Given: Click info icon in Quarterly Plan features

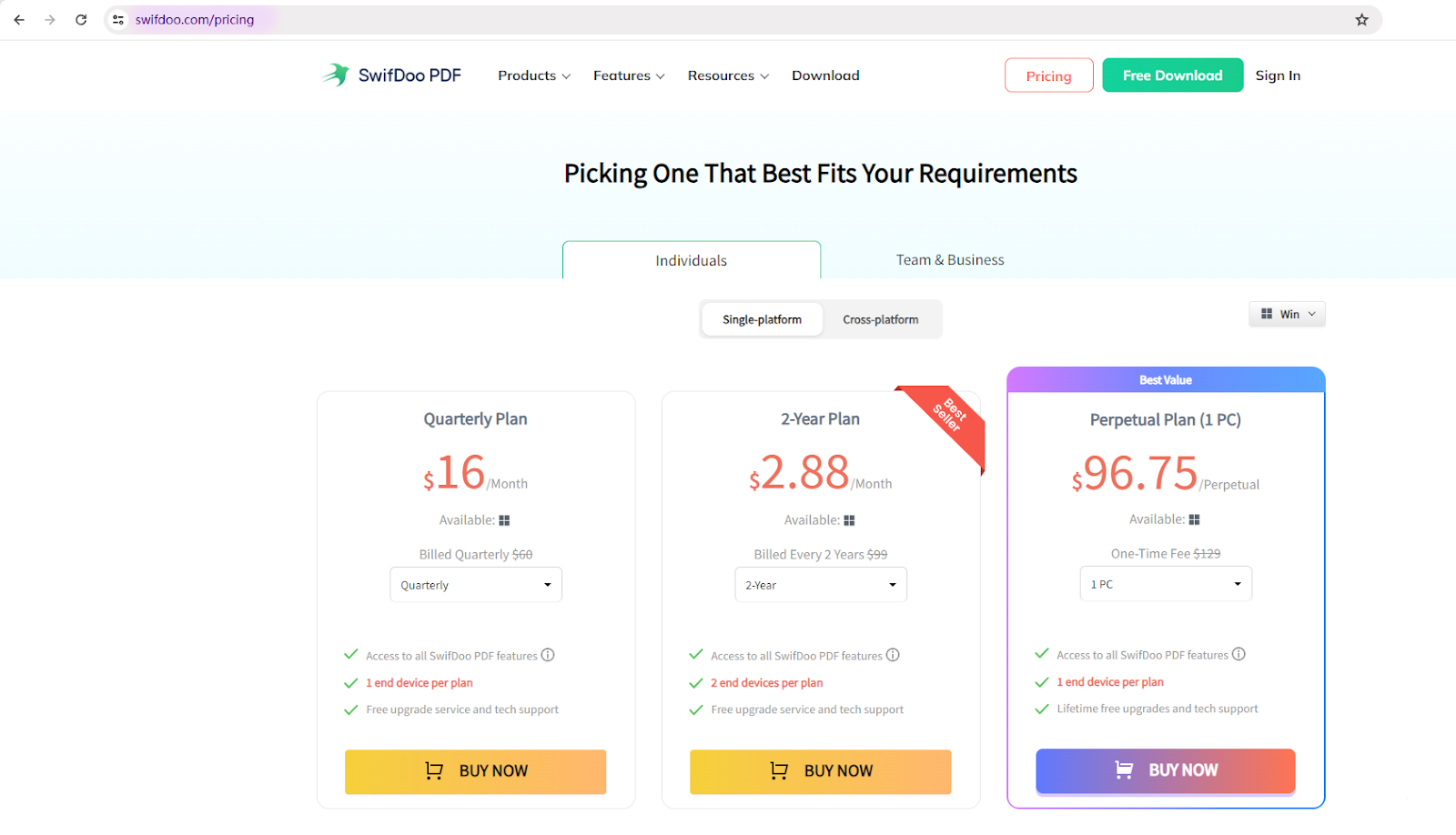Looking at the screenshot, I should pos(548,655).
